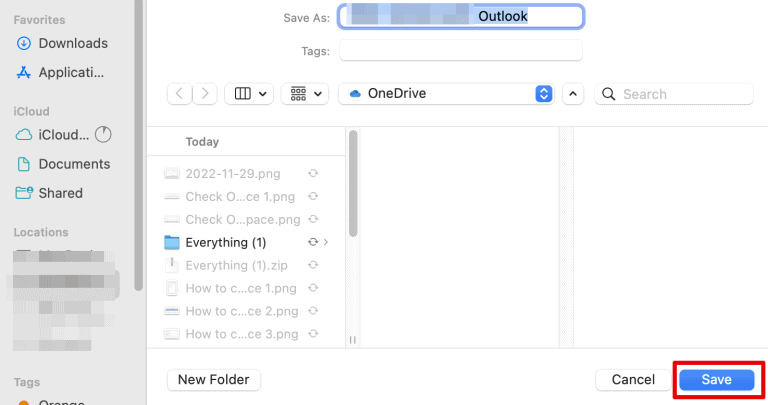Collapse the dialog with the up chevron button

point(573,94)
